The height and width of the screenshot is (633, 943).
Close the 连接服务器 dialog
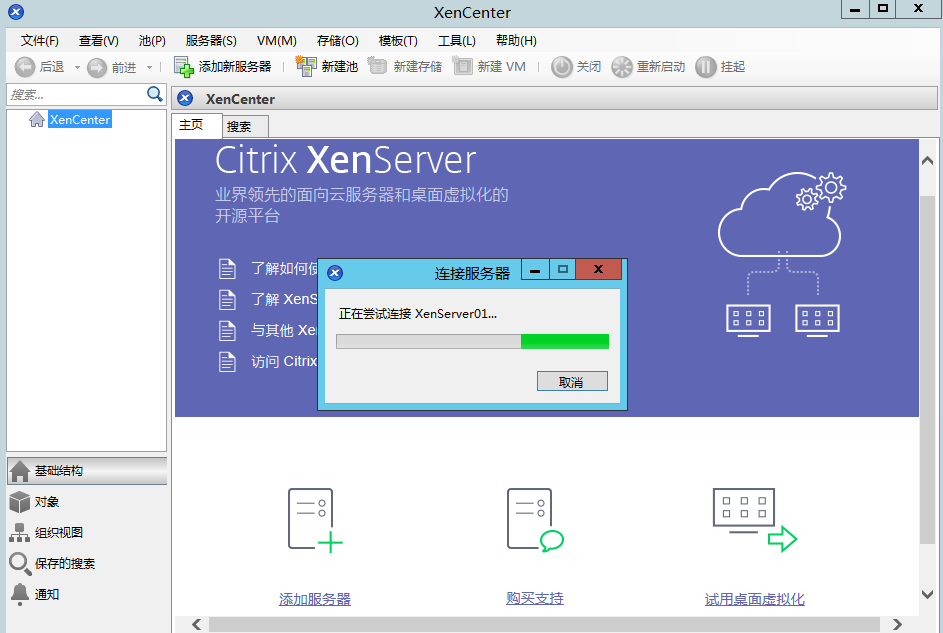click(x=598, y=269)
